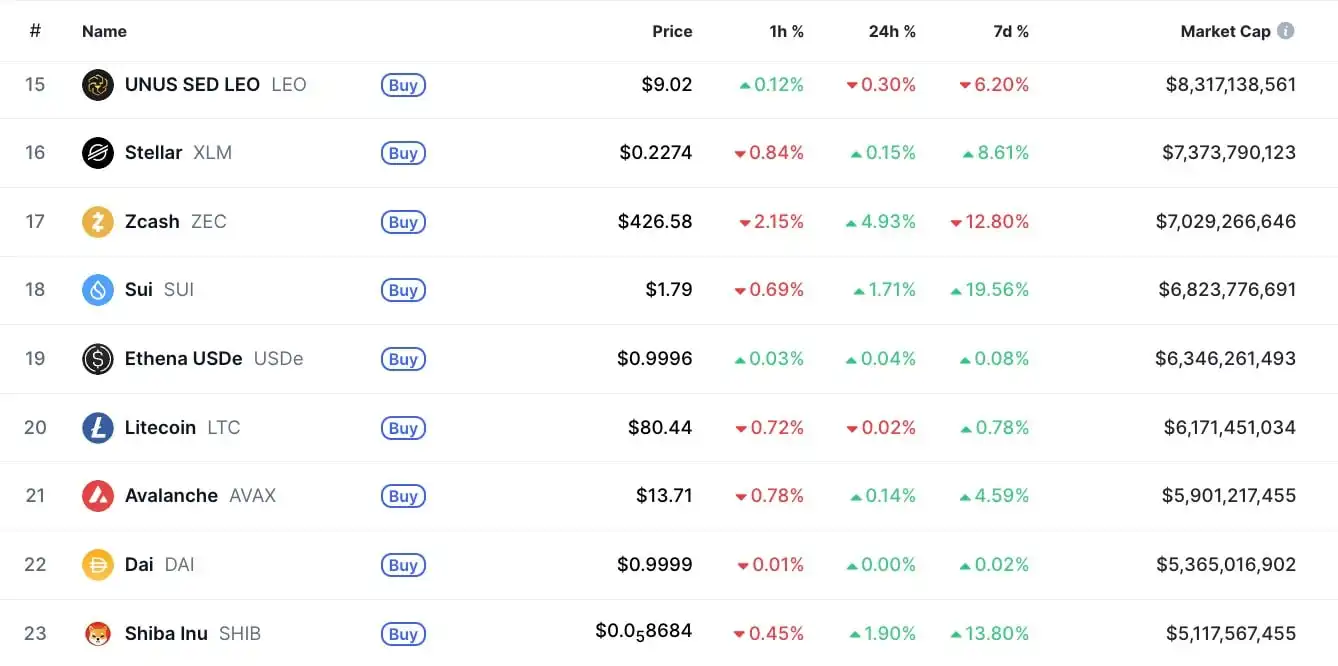
Task: Click the Buy button for Shiba Inu
Action: point(403,633)
